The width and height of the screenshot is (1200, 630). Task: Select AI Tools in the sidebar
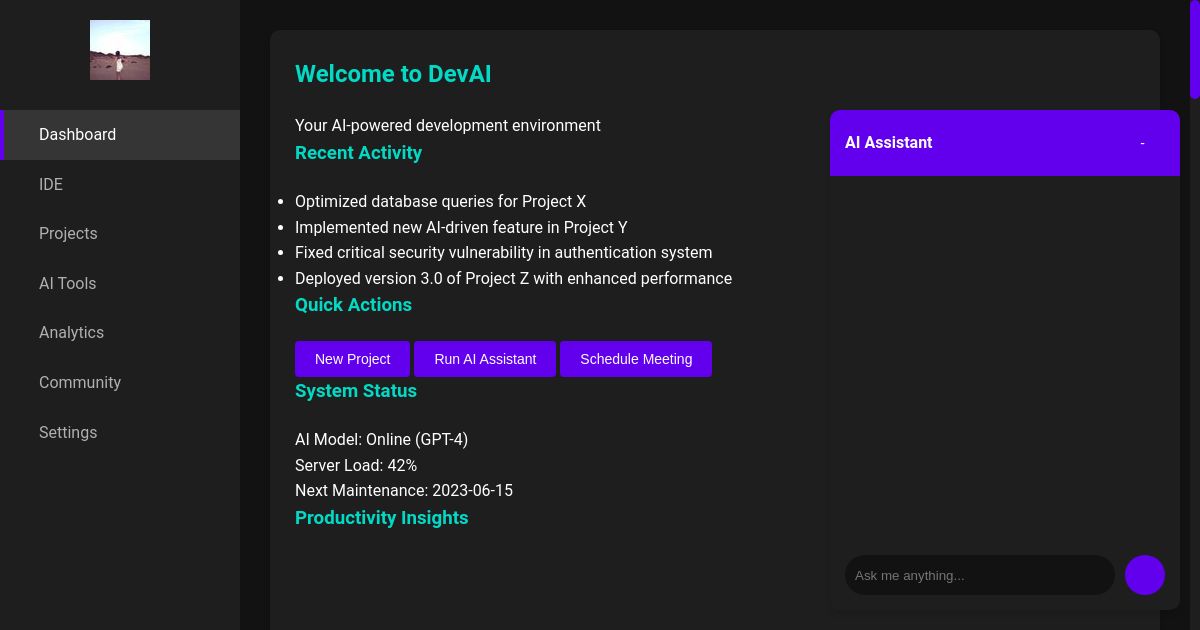coord(67,283)
